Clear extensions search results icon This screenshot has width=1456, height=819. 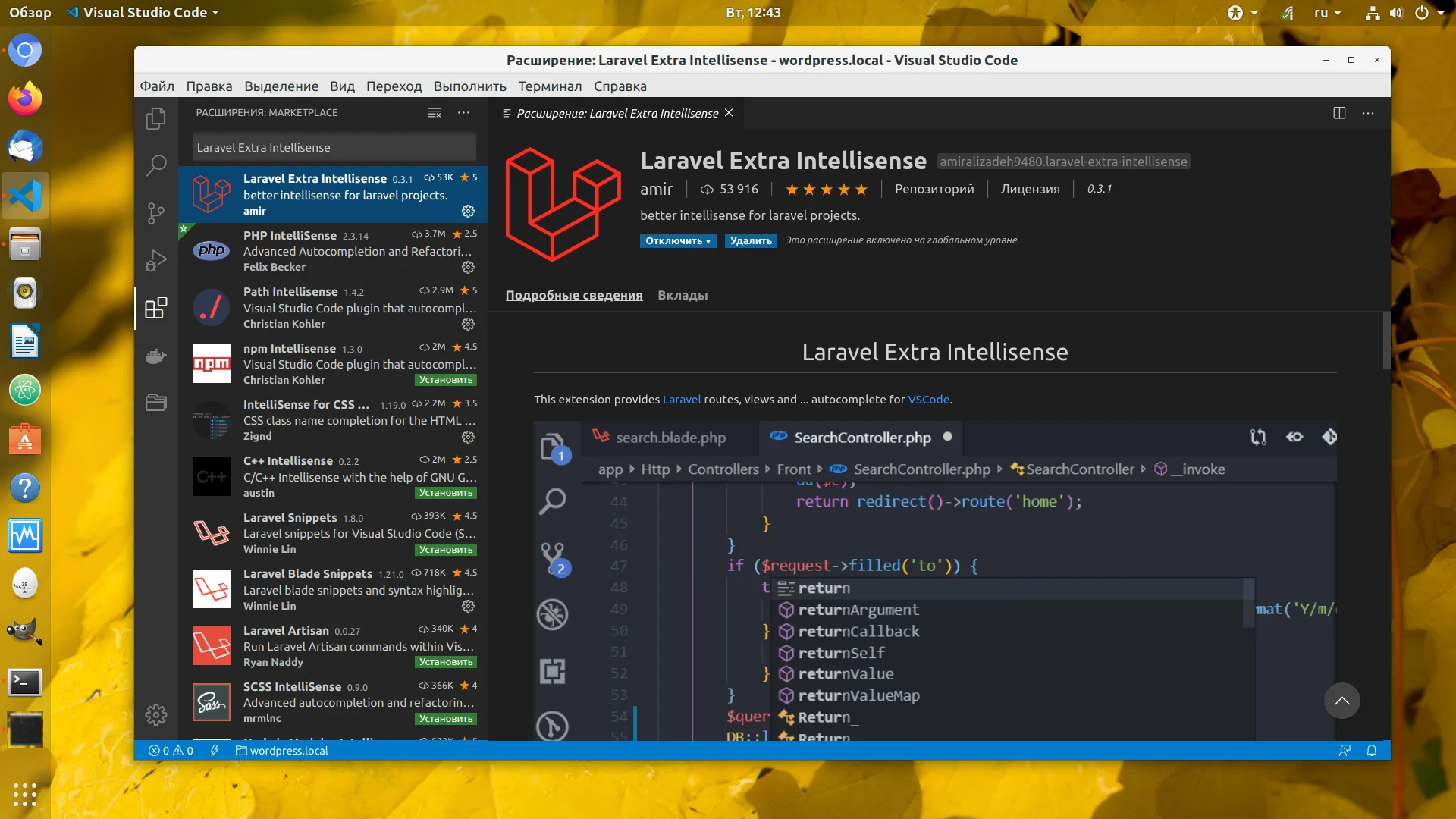tap(435, 113)
